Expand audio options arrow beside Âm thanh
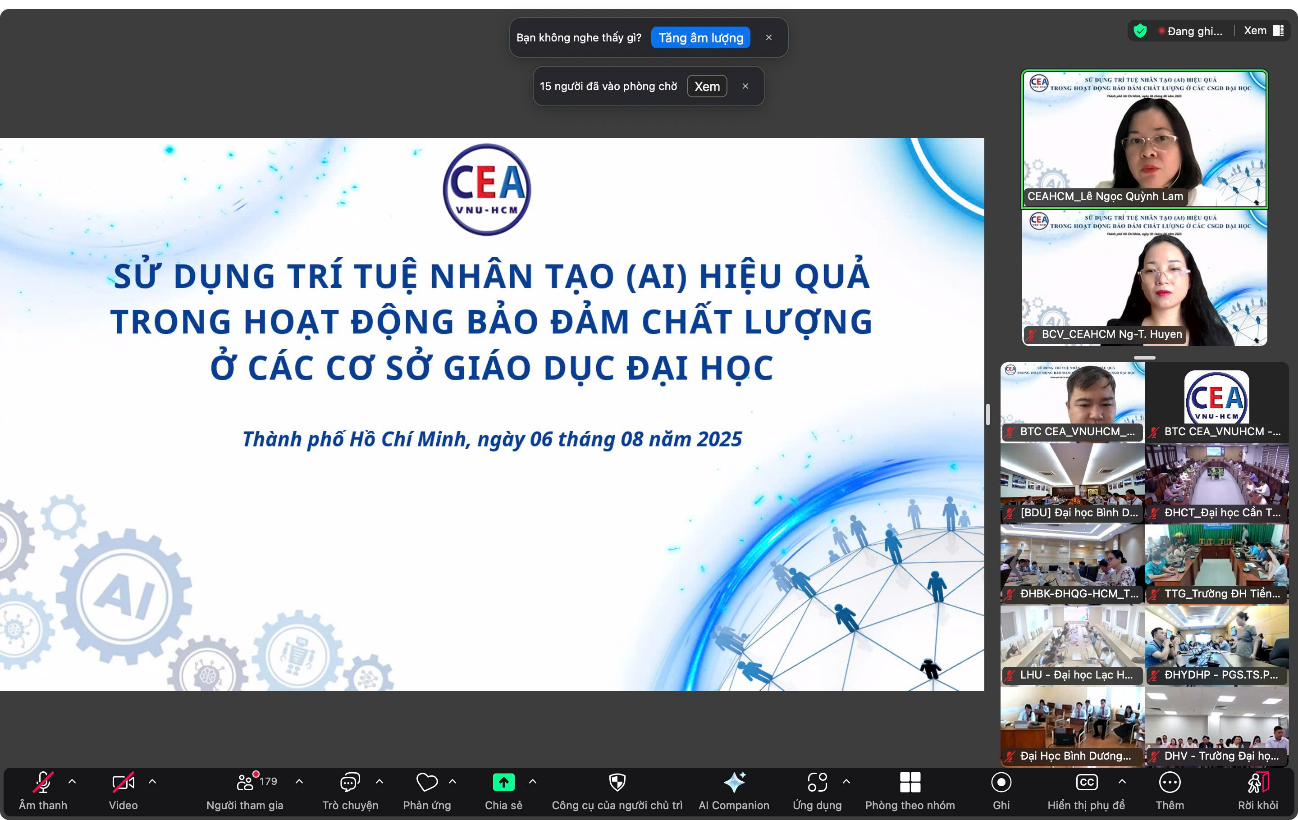The width and height of the screenshot is (1298, 820). 72,782
